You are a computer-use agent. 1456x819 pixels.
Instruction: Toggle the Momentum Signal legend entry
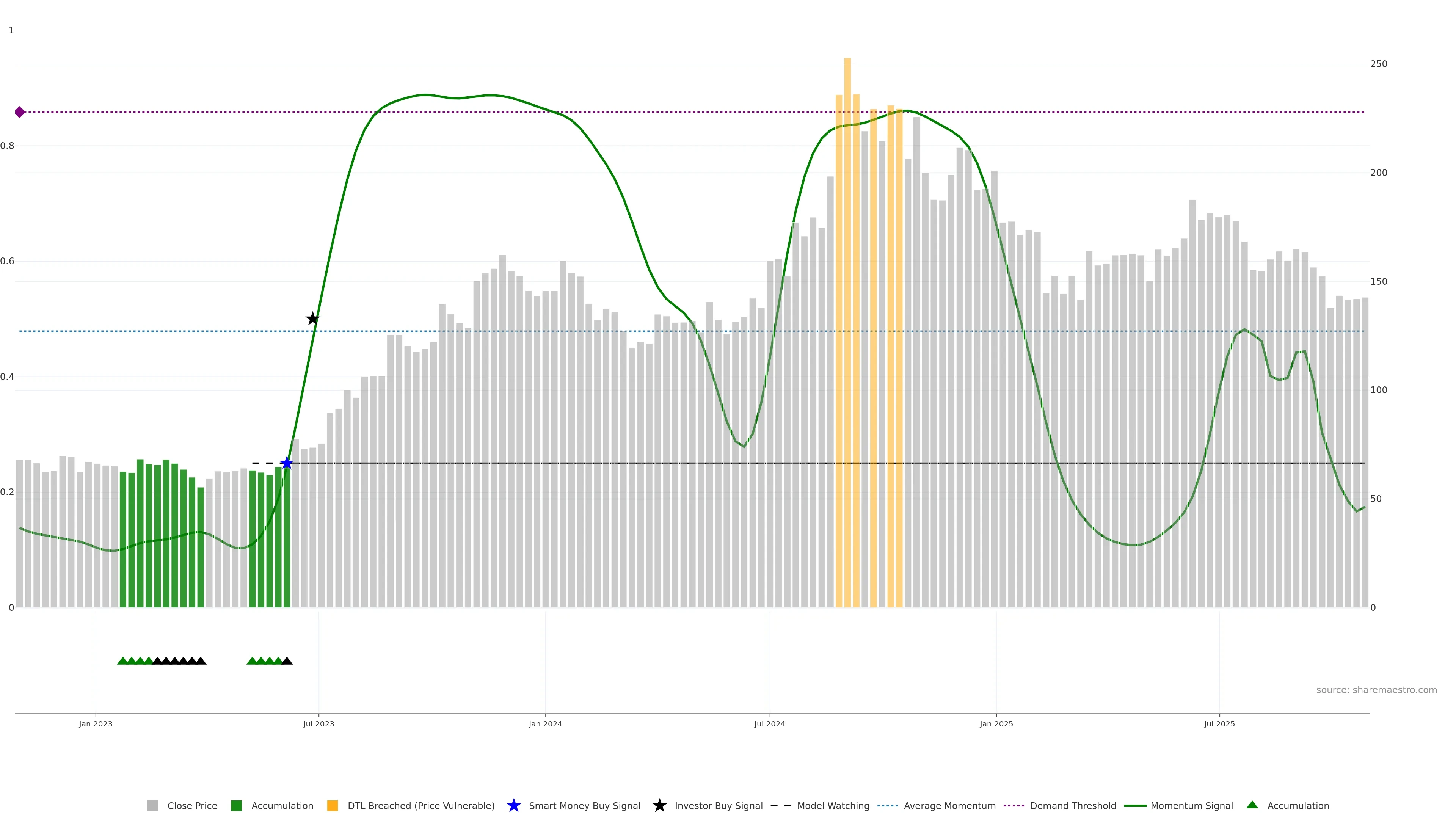point(1191,806)
